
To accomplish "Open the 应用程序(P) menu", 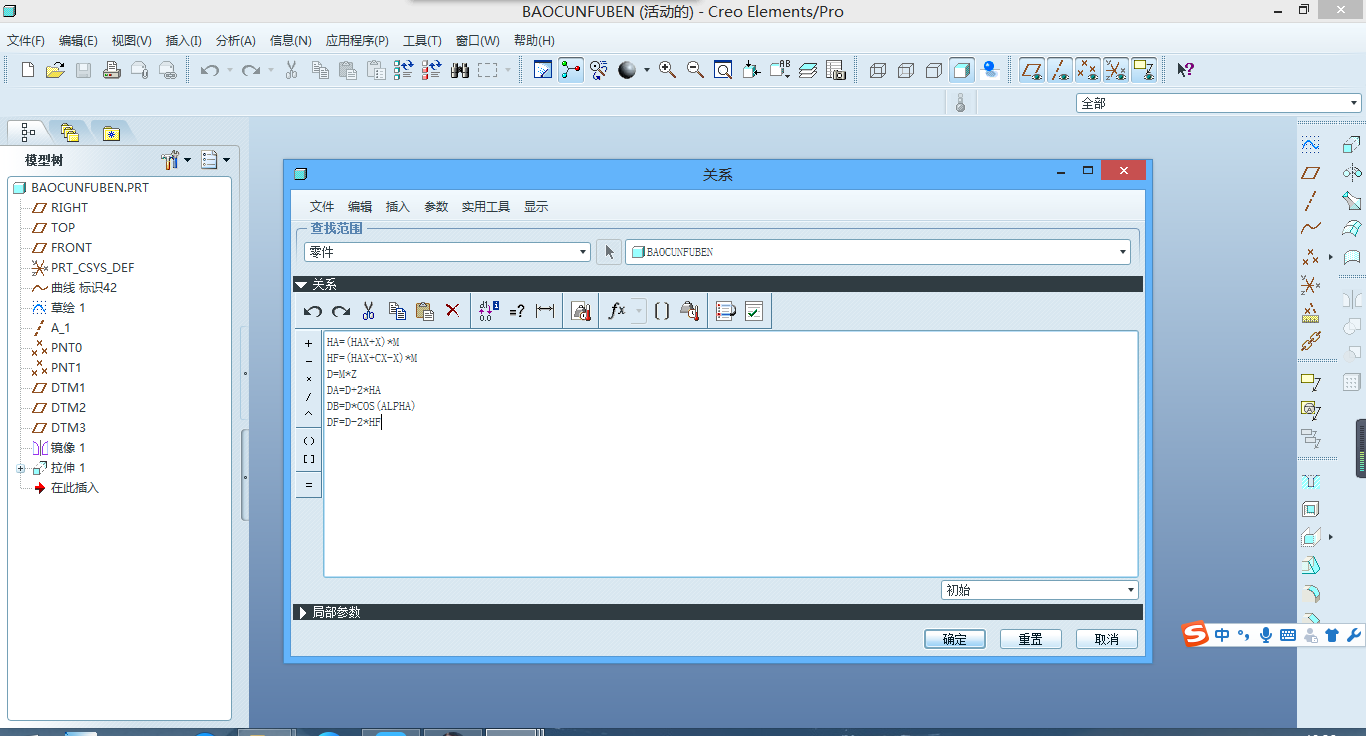I will (357, 41).
